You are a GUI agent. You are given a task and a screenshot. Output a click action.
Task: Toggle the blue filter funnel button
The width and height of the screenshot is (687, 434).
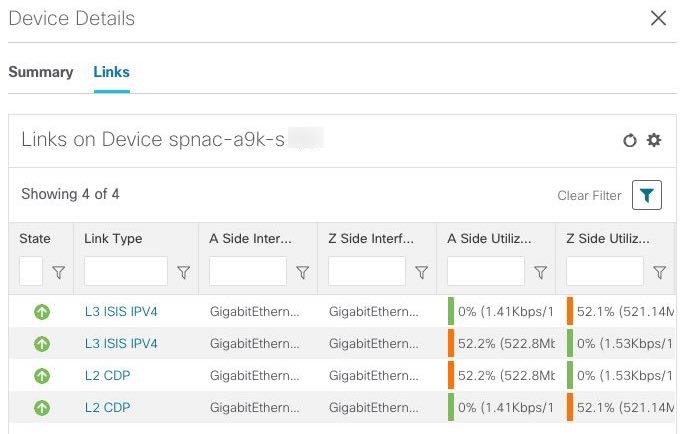tap(647, 196)
